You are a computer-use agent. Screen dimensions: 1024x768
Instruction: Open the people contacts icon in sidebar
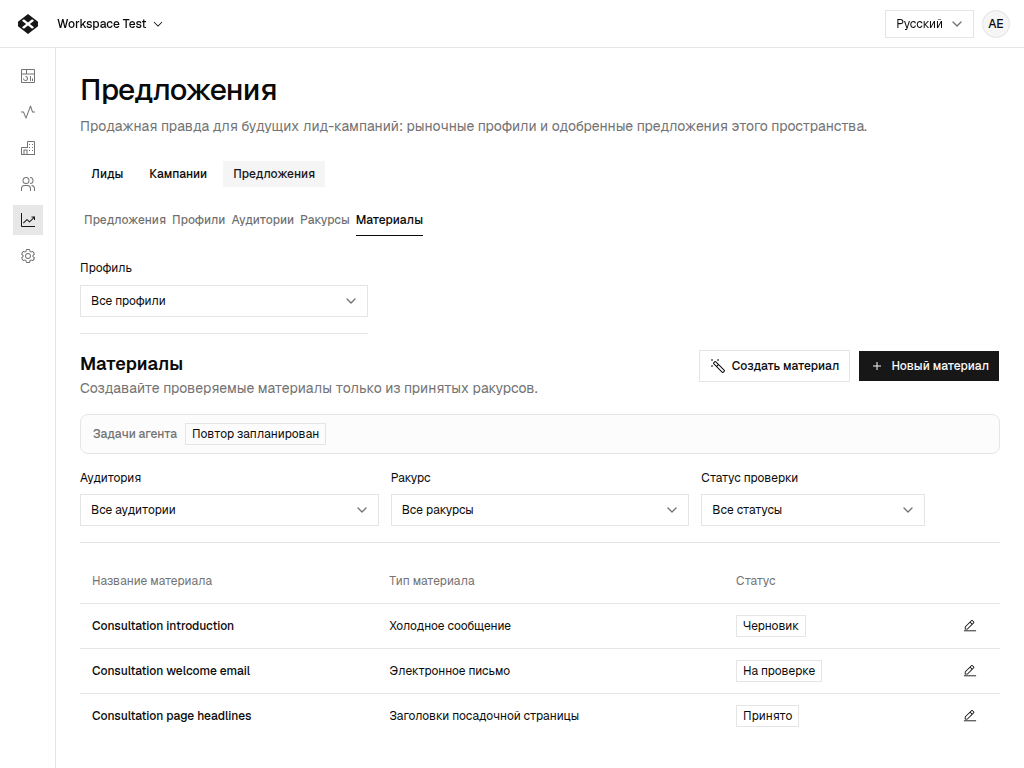pyautogui.click(x=28, y=184)
